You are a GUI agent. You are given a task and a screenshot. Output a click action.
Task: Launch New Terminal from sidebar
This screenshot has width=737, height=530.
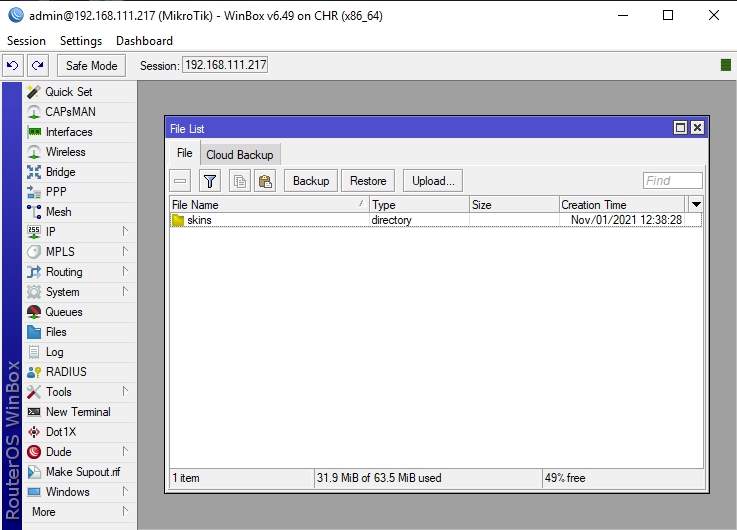pos(80,412)
